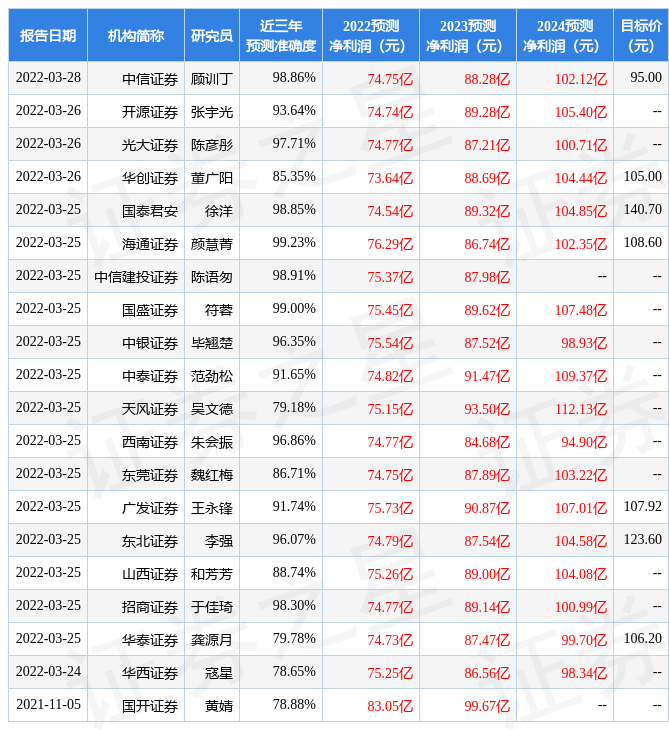Viewport: 669px width, 730px height.
Task: Click 2024 profit value 112.13亿
Action: 581,409
